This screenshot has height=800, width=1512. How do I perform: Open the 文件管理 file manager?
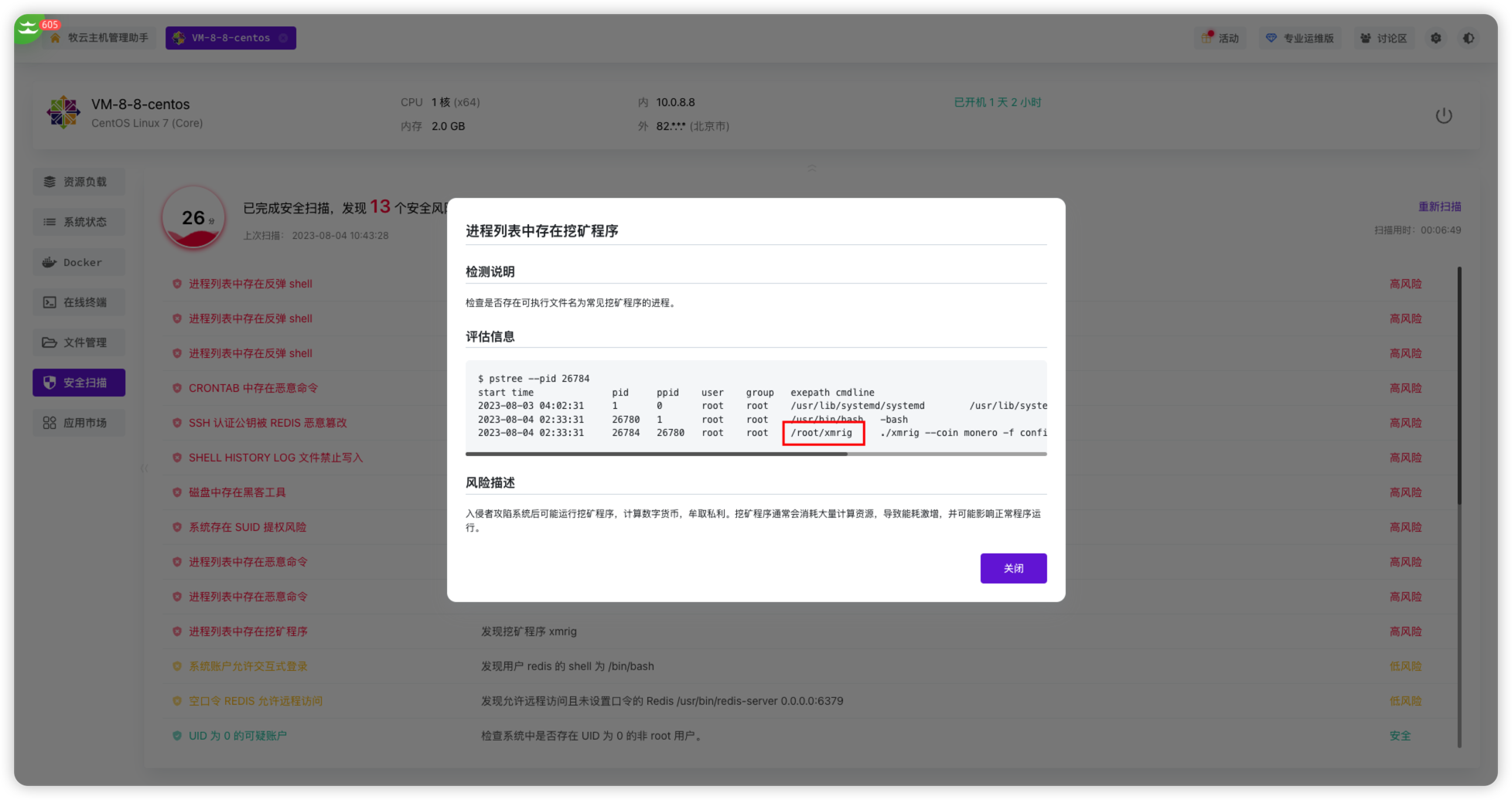click(x=79, y=342)
